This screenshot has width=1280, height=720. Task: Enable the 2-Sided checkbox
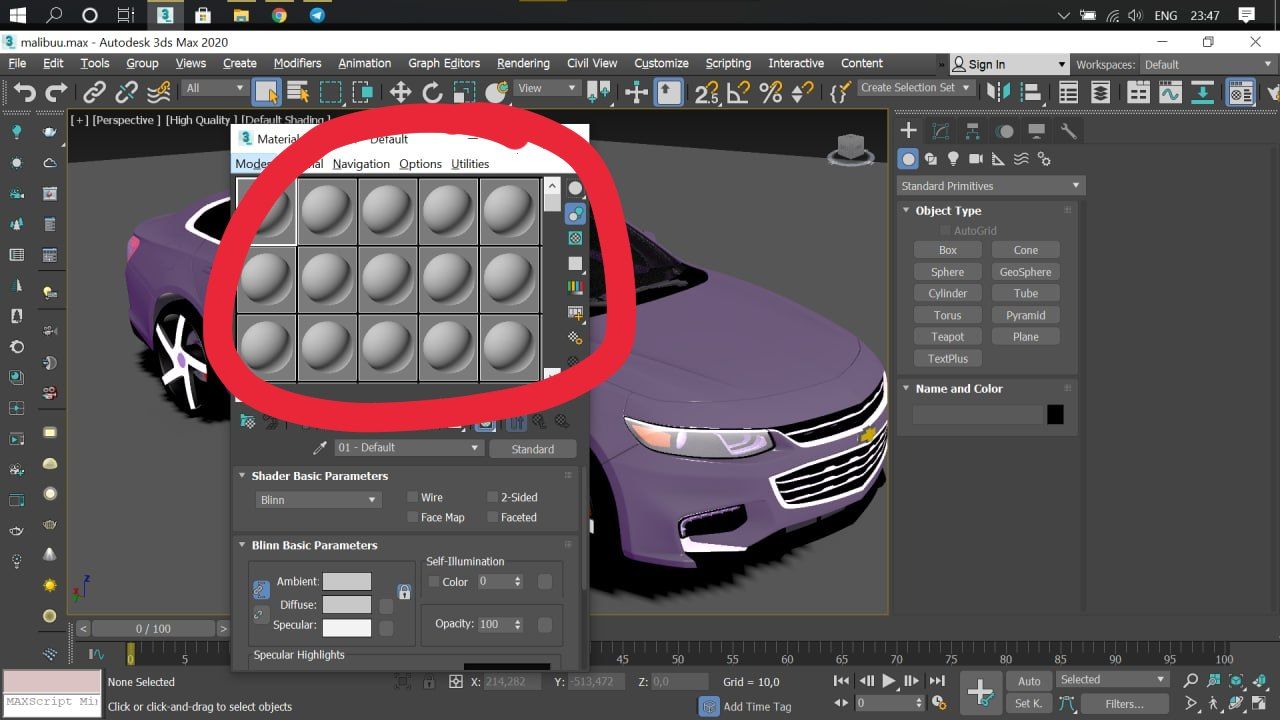coord(492,497)
